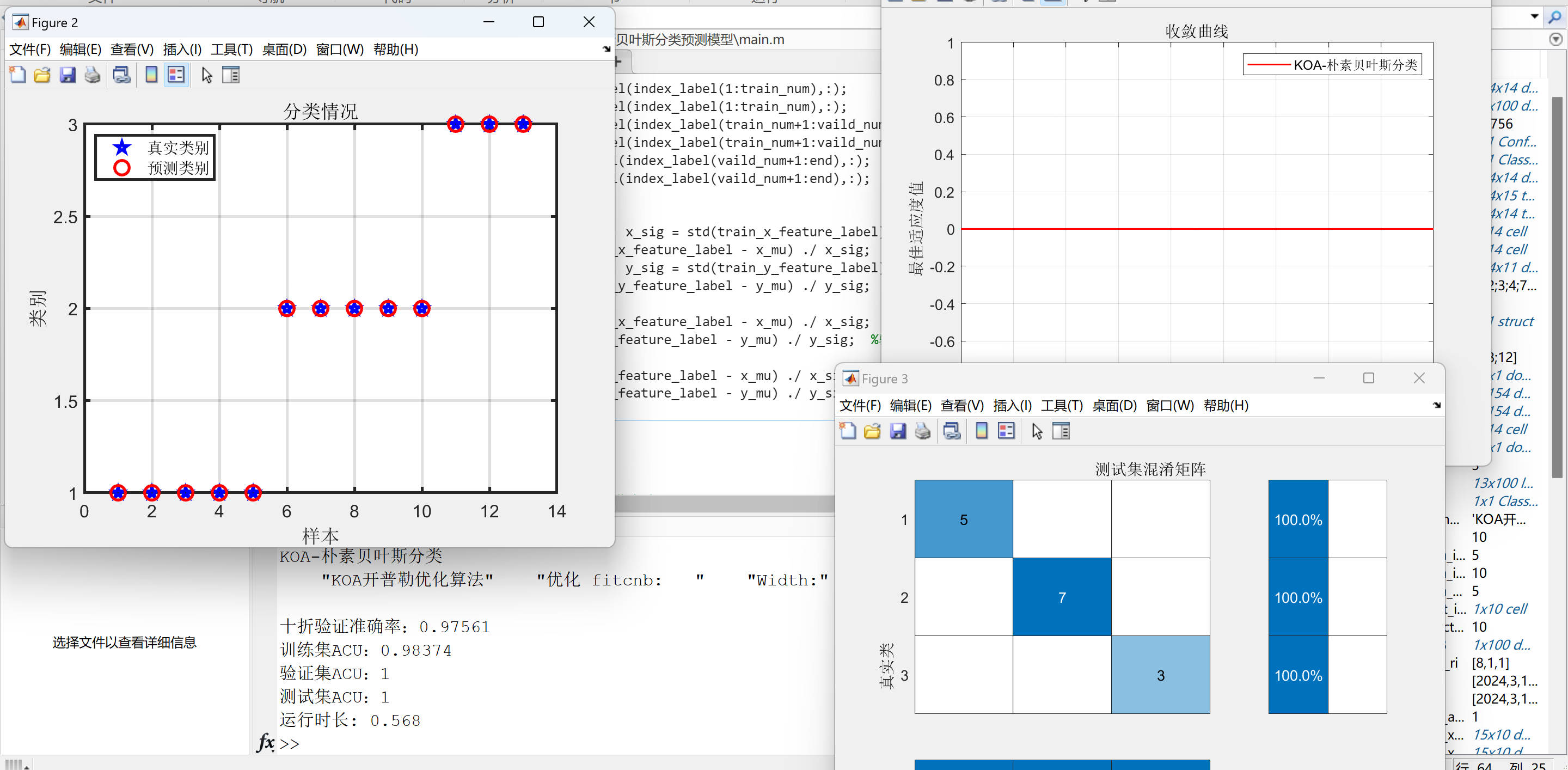Select workspace value '1x10 cell'

pyautogui.click(x=1500, y=609)
